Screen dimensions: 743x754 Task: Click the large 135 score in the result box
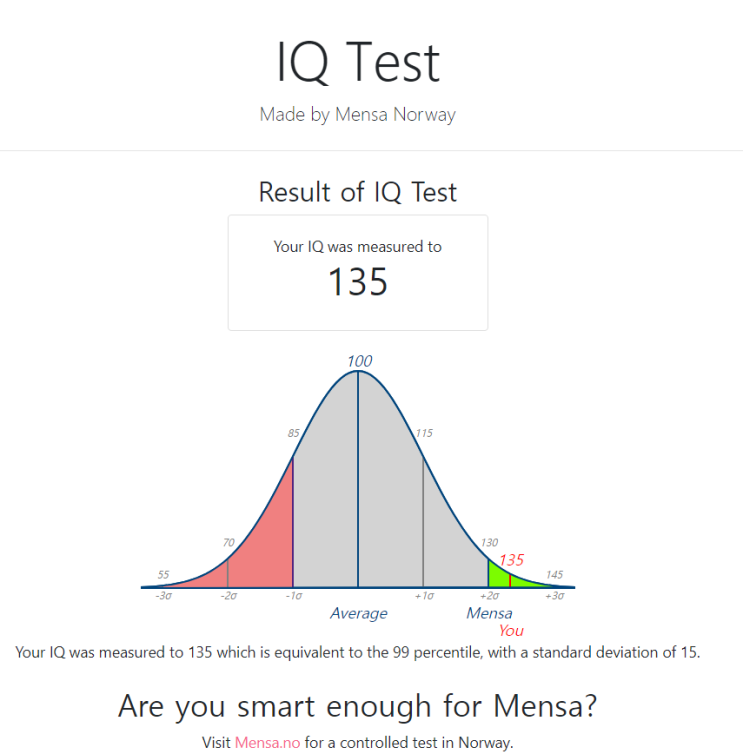click(358, 283)
